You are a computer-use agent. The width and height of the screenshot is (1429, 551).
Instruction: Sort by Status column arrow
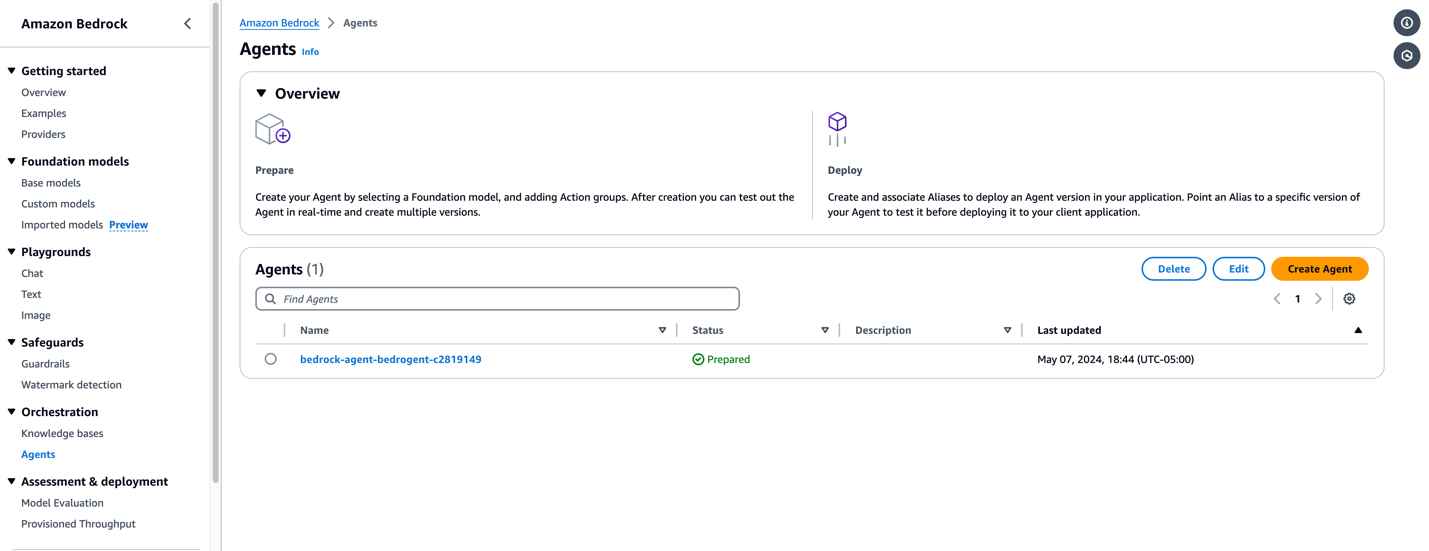click(825, 330)
